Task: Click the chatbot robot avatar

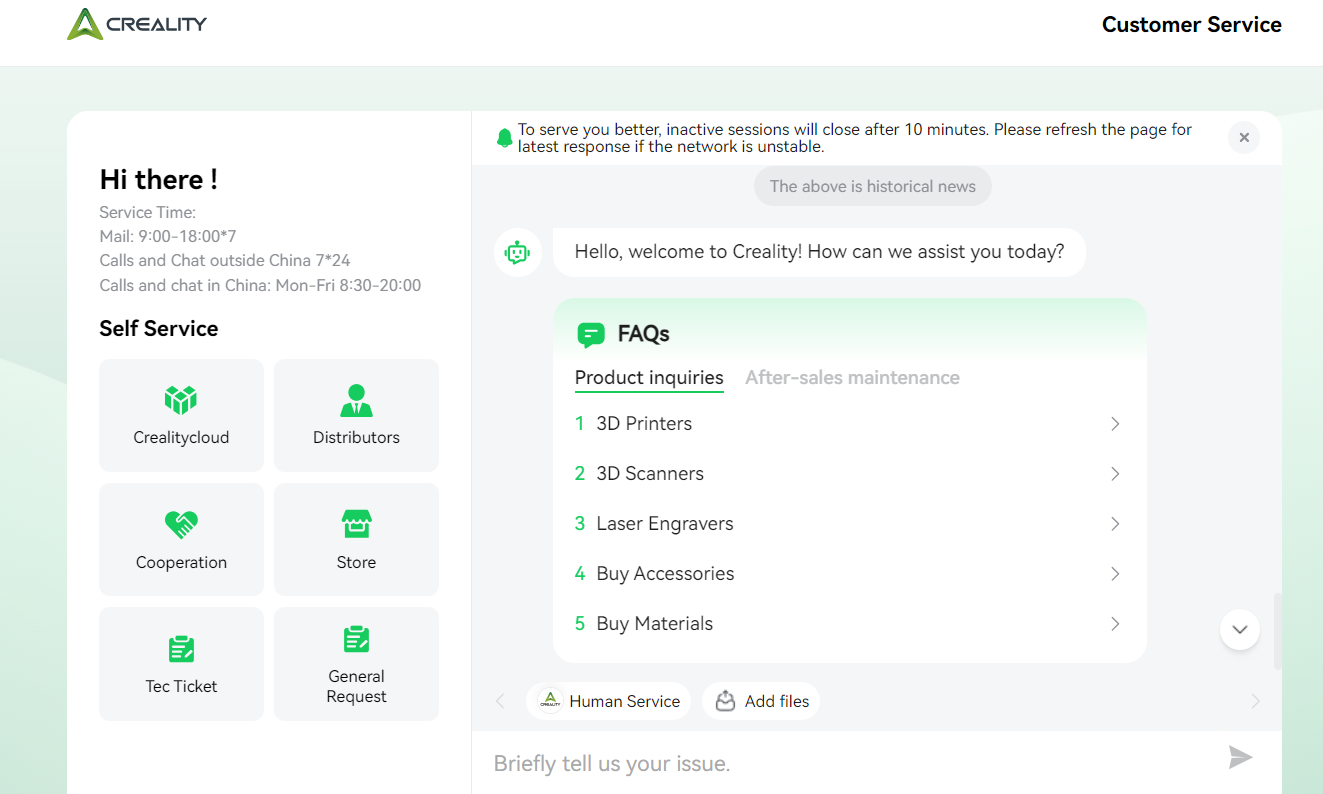Action: coord(517,253)
